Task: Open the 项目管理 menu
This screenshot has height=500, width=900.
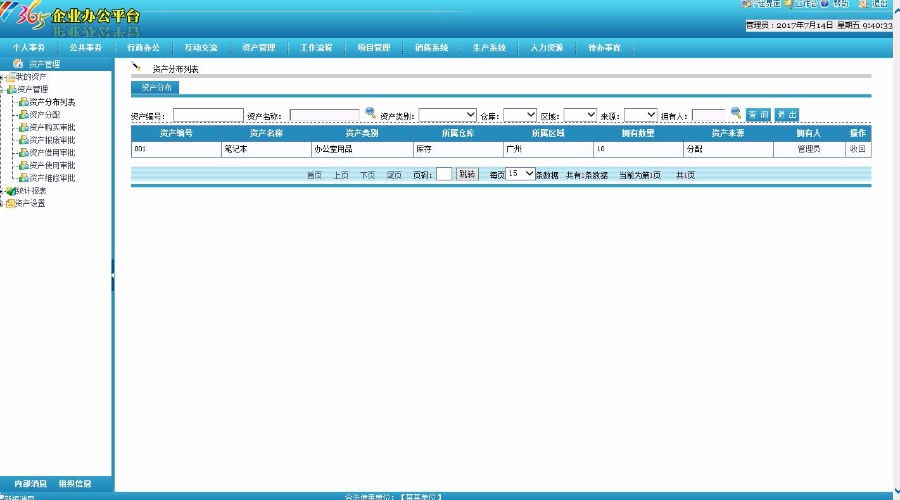Action: [374, 48]
